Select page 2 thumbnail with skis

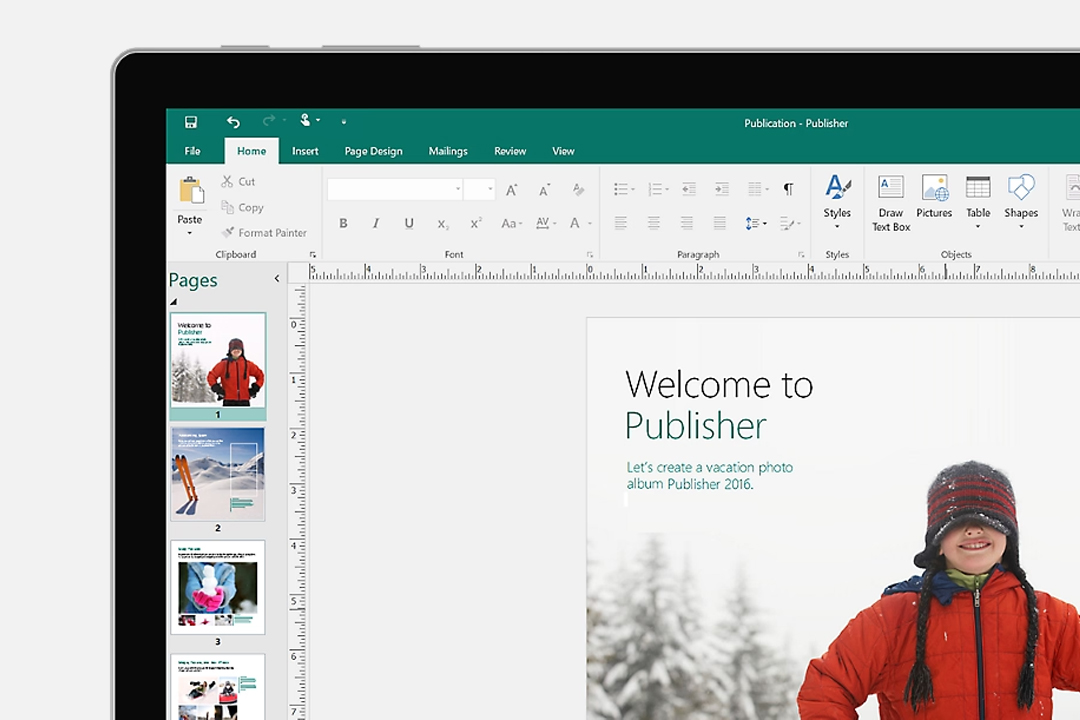click(217, 474)
